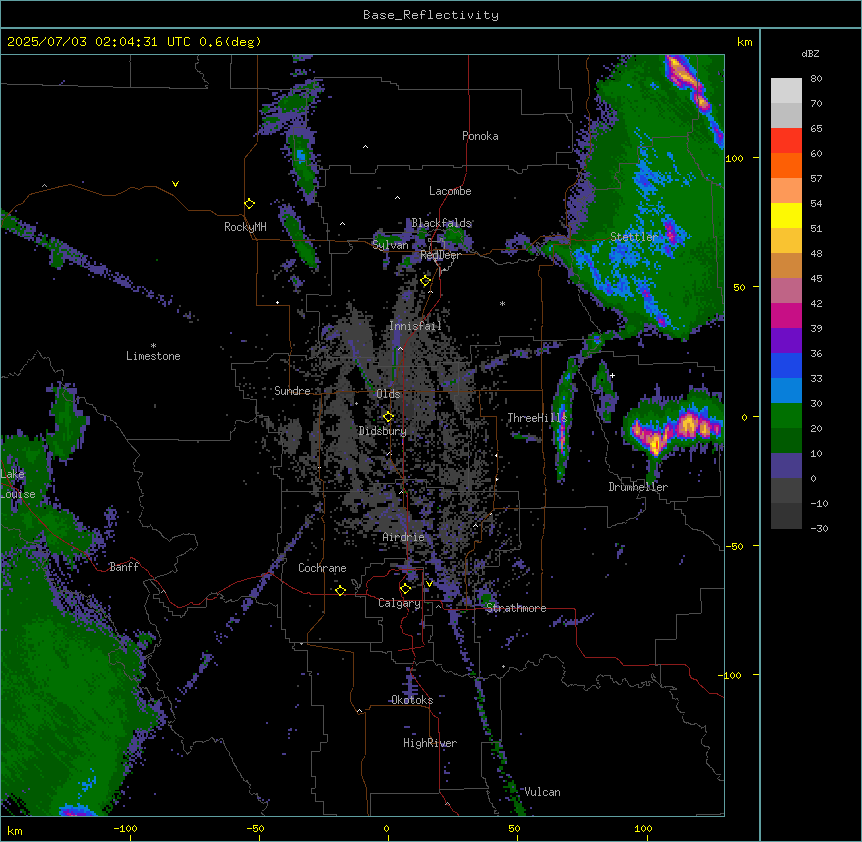Click the yellow diamond marker above Didsbury
The height and width of the screenshot is (842, 862).
388,417
